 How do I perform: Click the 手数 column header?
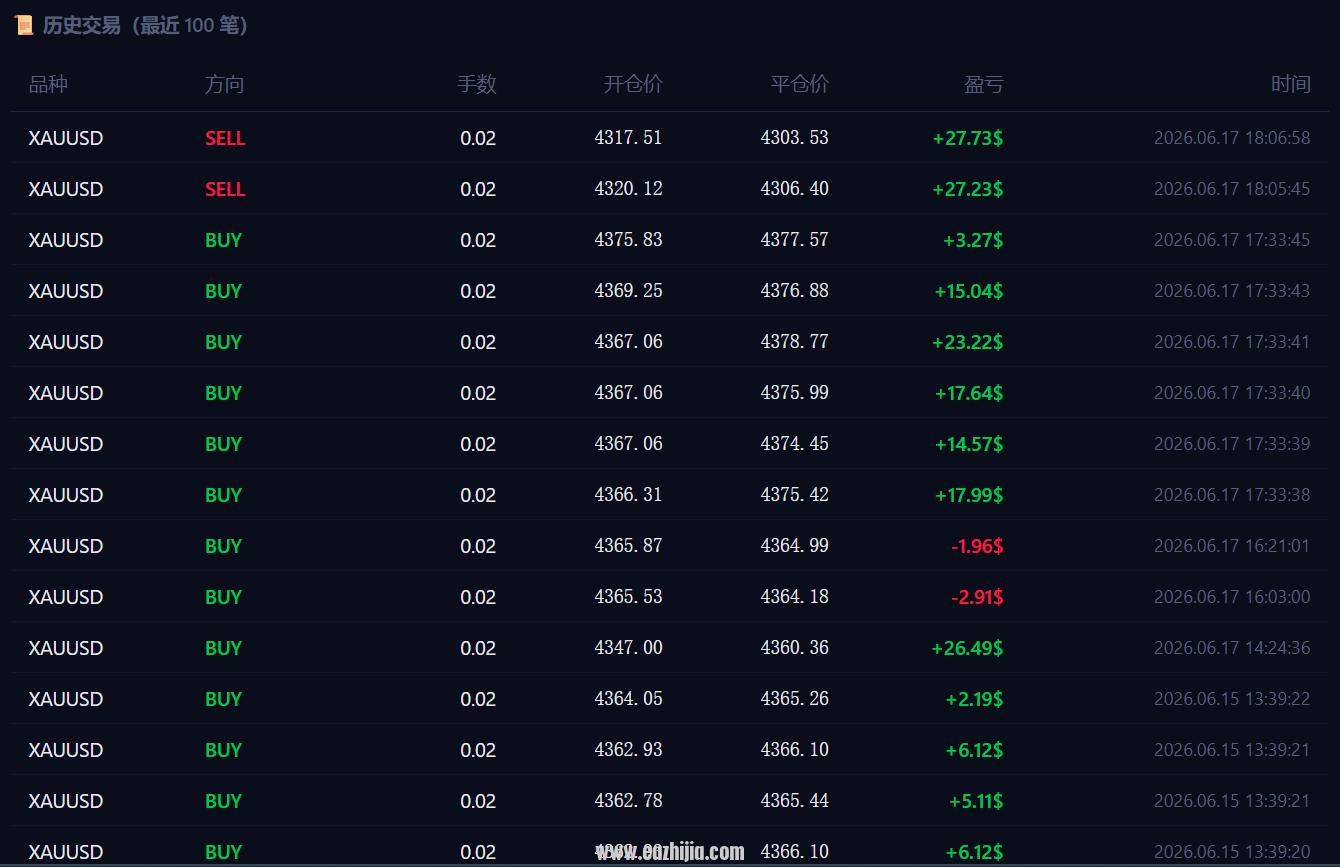click(477, 84)
